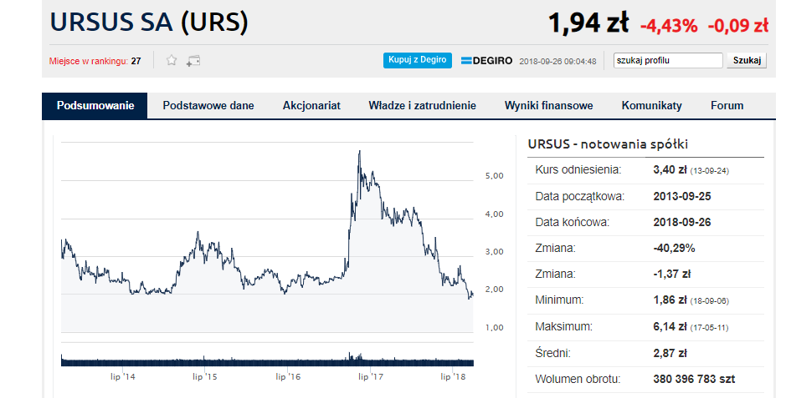Select the lip '14 marker on timeline

(123, 377)
